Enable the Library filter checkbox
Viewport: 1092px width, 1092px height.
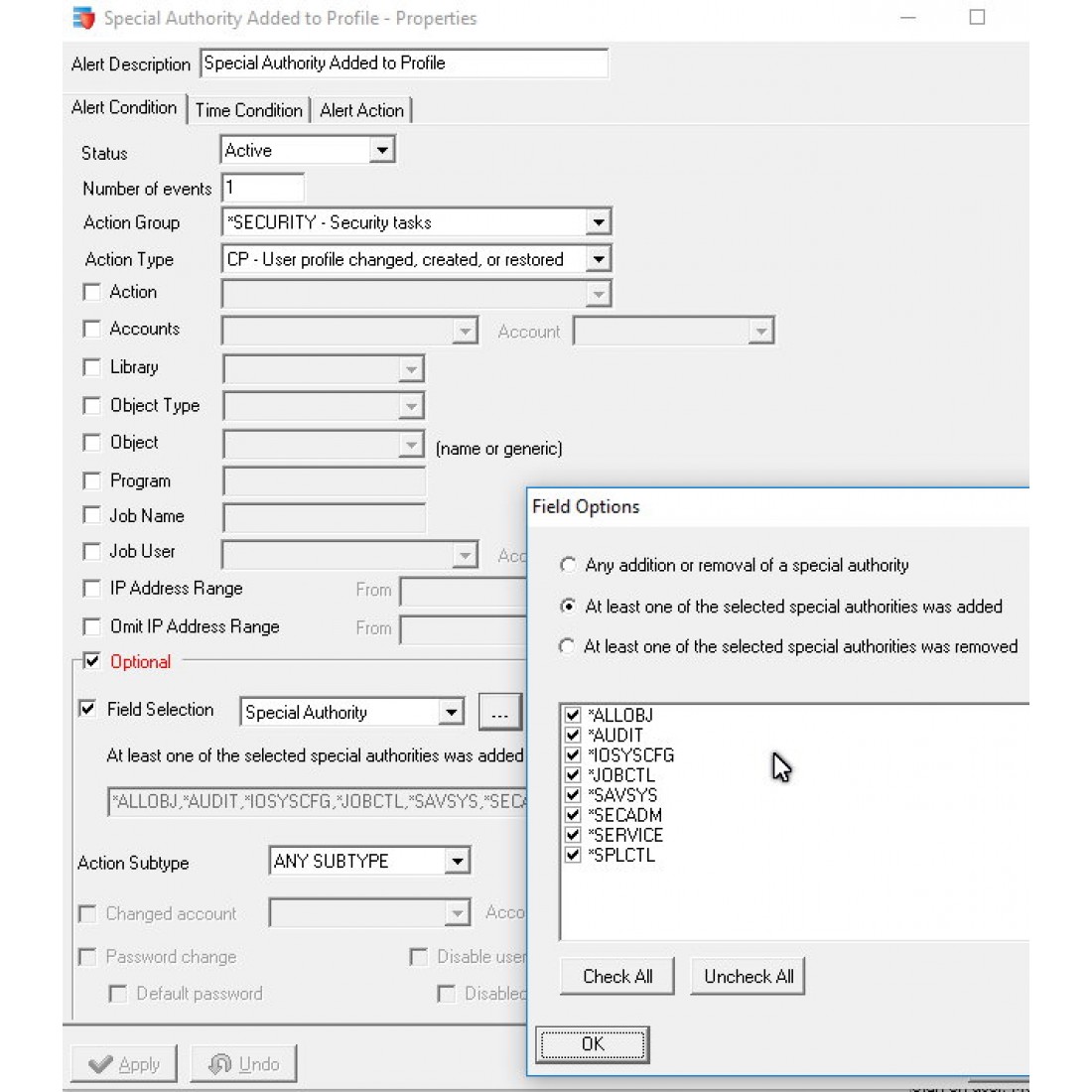click(92, 365)
